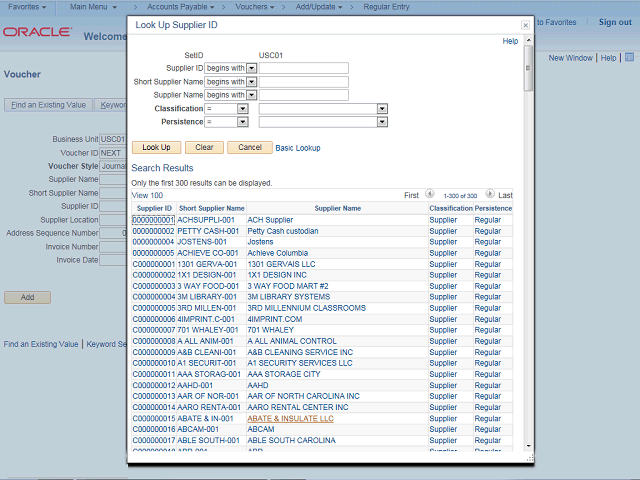Screen dimensions: 640x480
Task: Click the next results arrow icon
Action: click(490, 195)
